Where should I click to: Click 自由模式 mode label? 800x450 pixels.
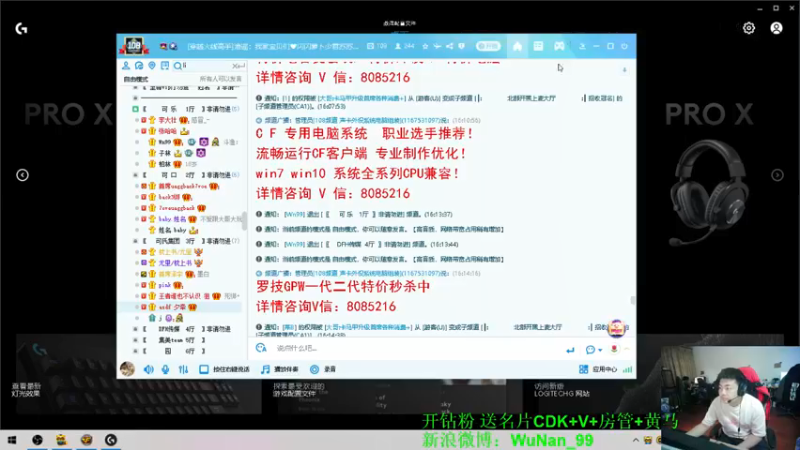point(136,79)
